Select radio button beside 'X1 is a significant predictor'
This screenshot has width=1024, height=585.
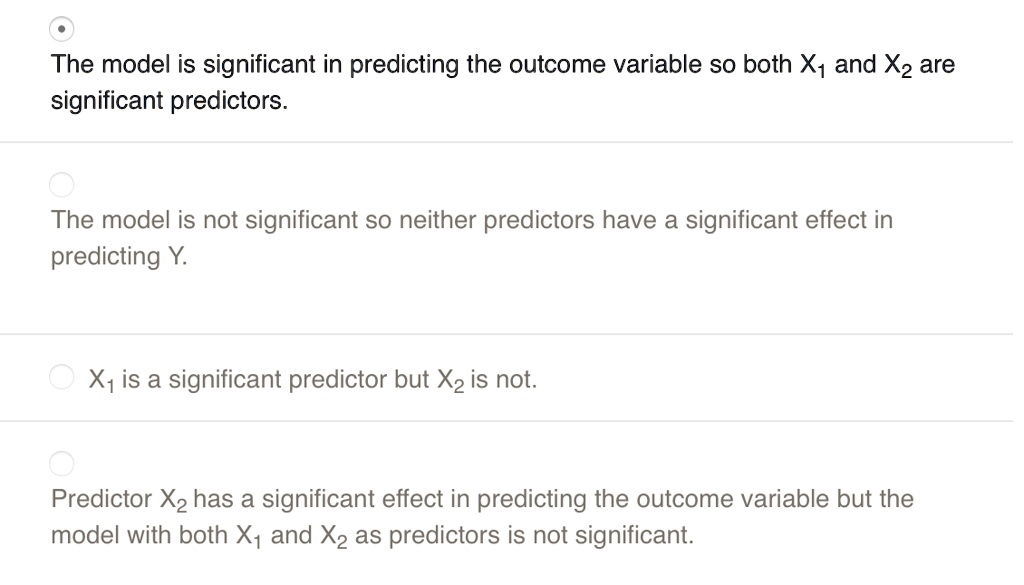tap(62, 376)
